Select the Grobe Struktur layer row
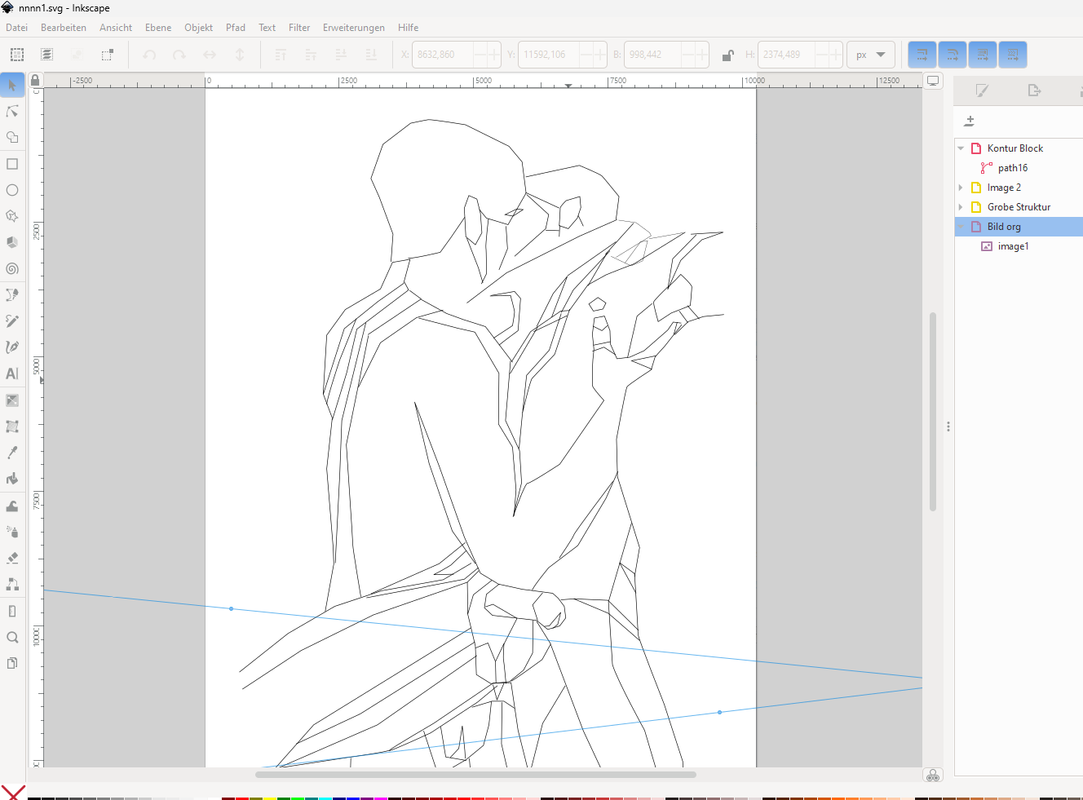Image resolution: width=1083 pixels, height=800 pixels. pos(1019,207)
